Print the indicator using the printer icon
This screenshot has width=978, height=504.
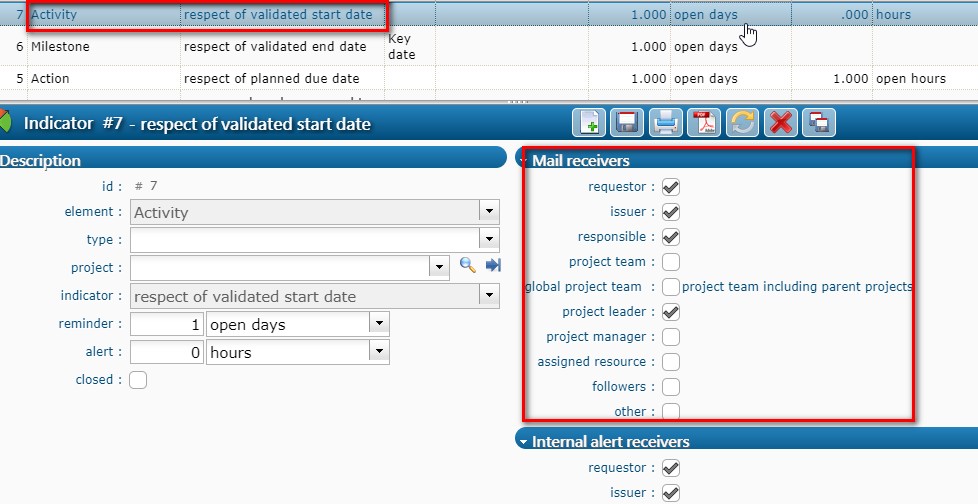pyautogui.click(x=666, y=123)
